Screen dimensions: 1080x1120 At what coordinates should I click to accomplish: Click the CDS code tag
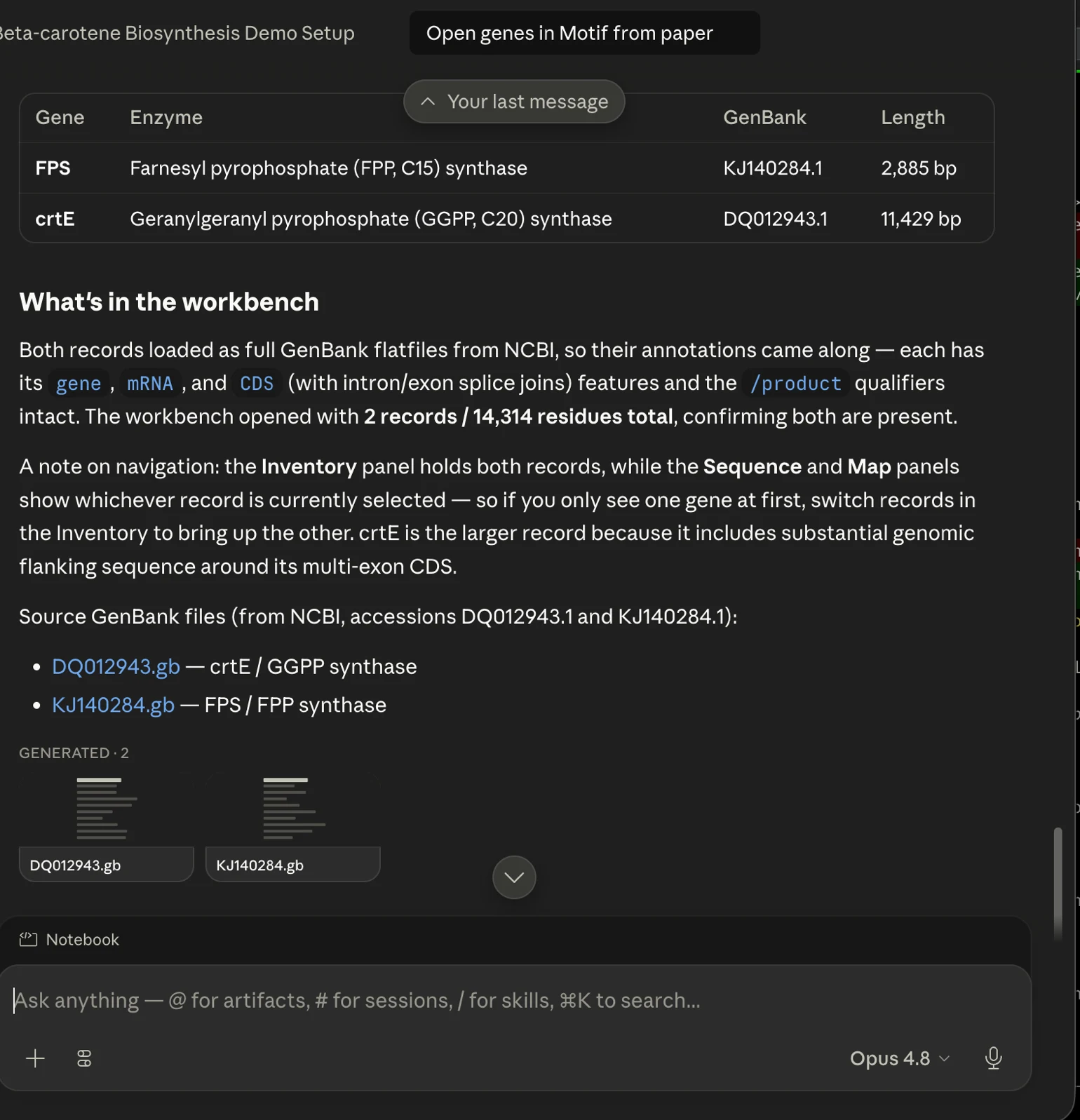pos(257,383)
